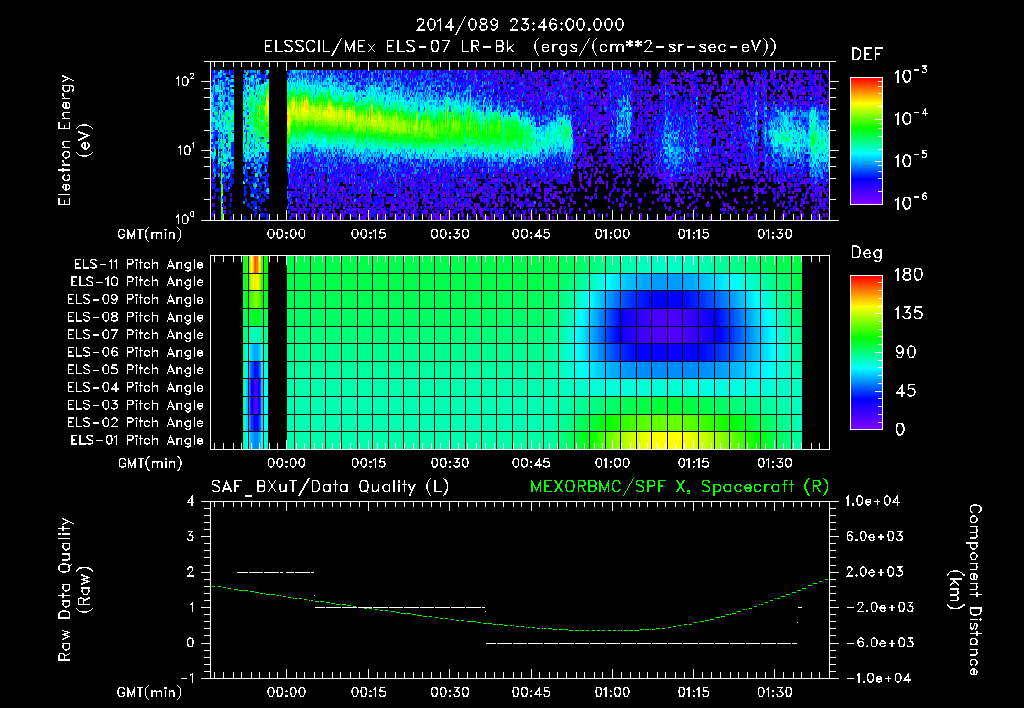The image size is (1024, 708).
Task: Click the Deg pitch angle color bar
Action: (866, 352)
